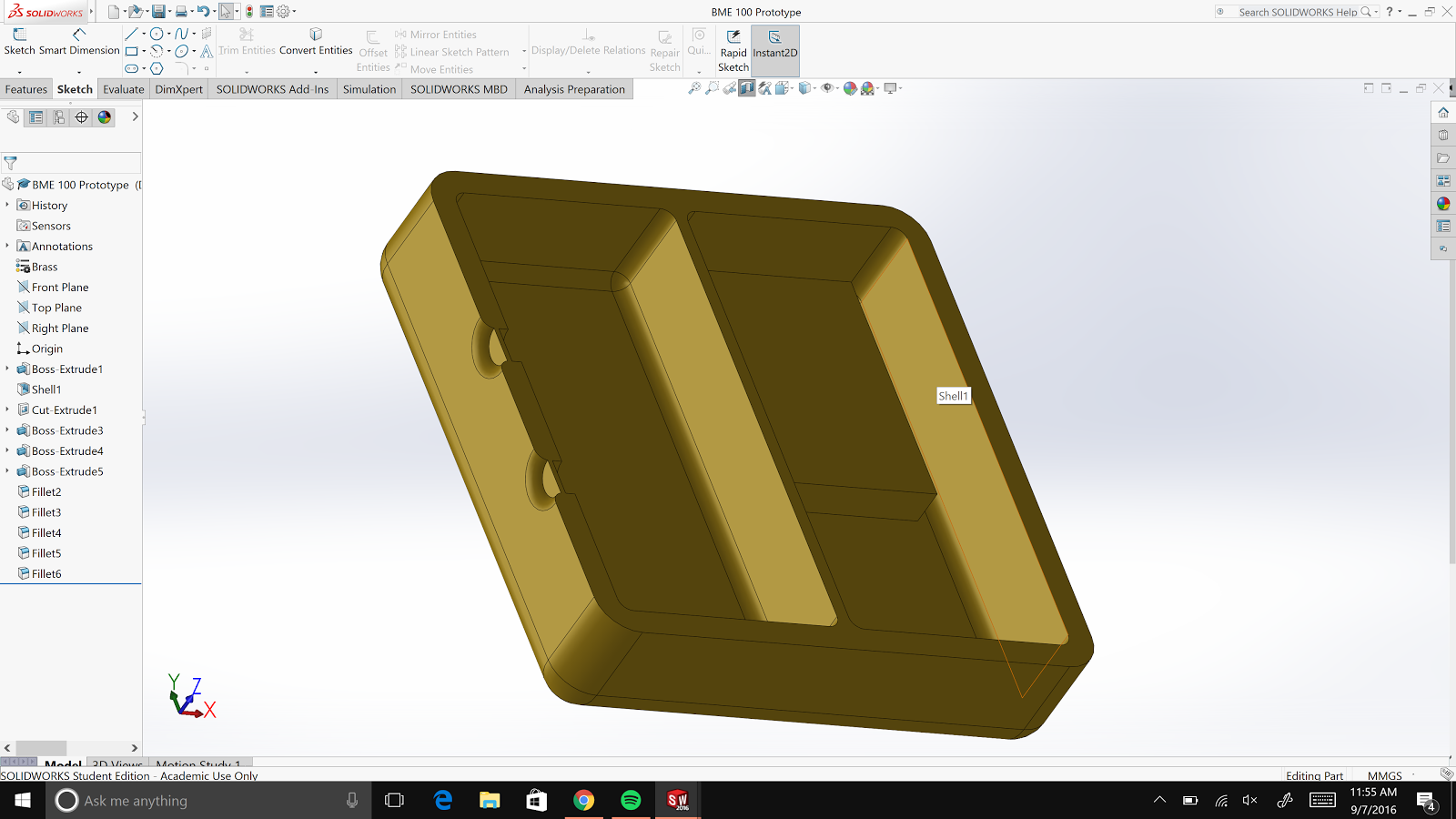Expand the History tree node
1456x819 pixels.
[x=7, y=206]
